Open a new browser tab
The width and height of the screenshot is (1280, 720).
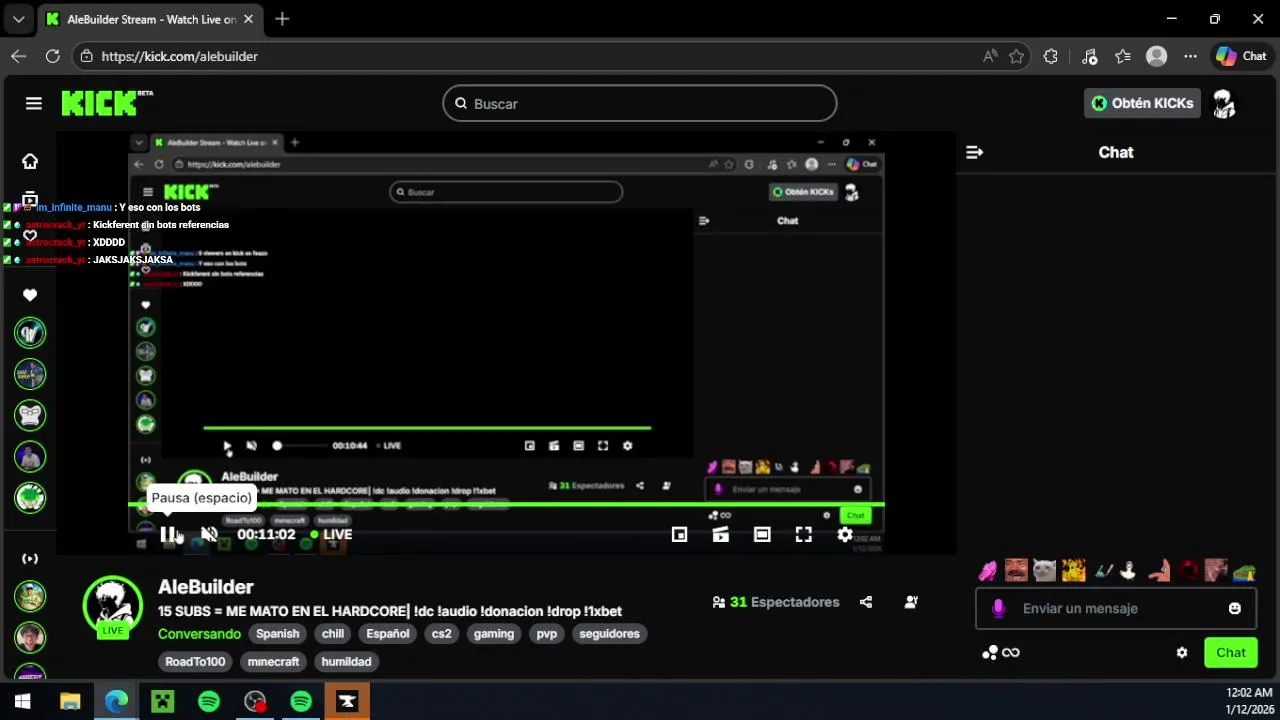(282, 18)
